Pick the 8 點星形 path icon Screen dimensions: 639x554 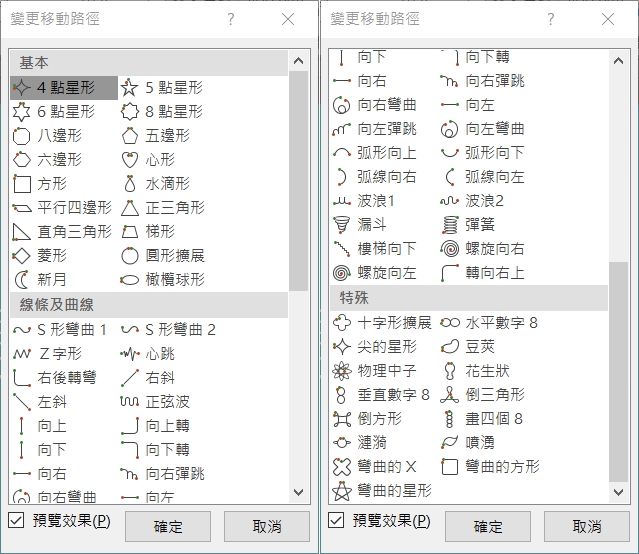pyautogui.click(x=130, y=112)
